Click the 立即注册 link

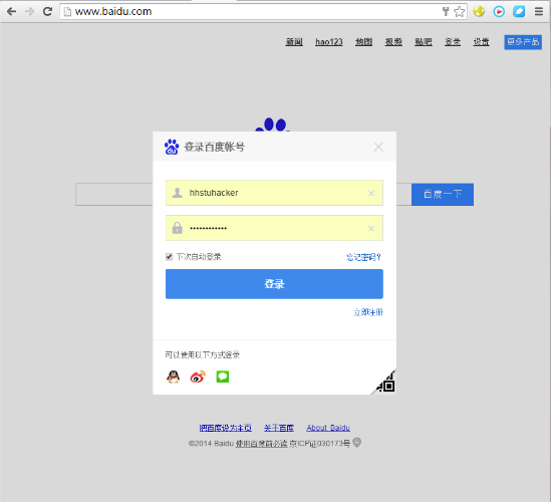pyautogui.click(x=368, y=312)
